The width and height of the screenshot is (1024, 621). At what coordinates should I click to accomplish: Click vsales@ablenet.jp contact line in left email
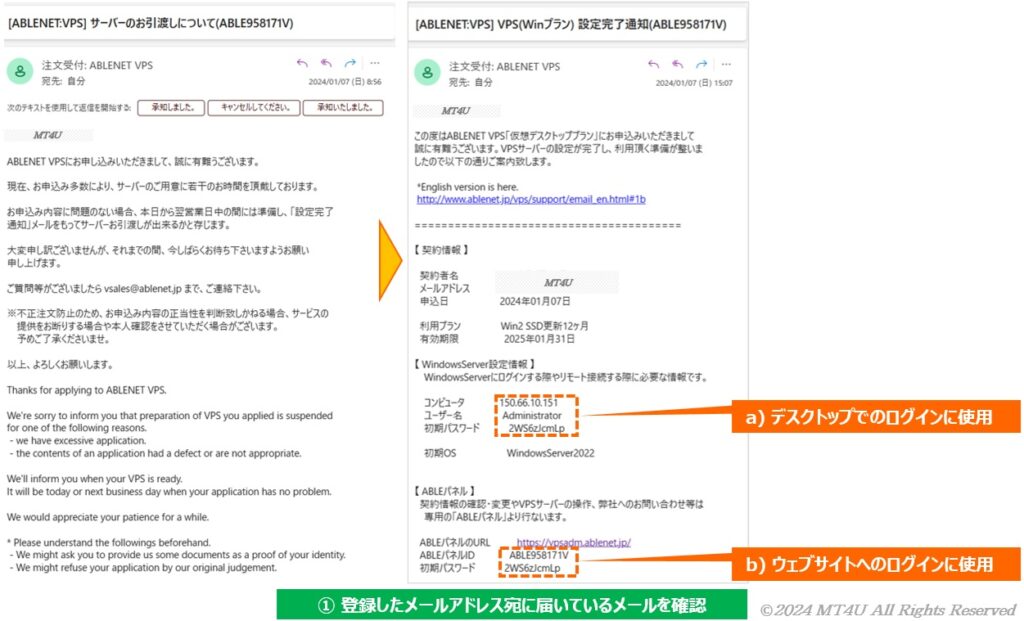point(135,289)
